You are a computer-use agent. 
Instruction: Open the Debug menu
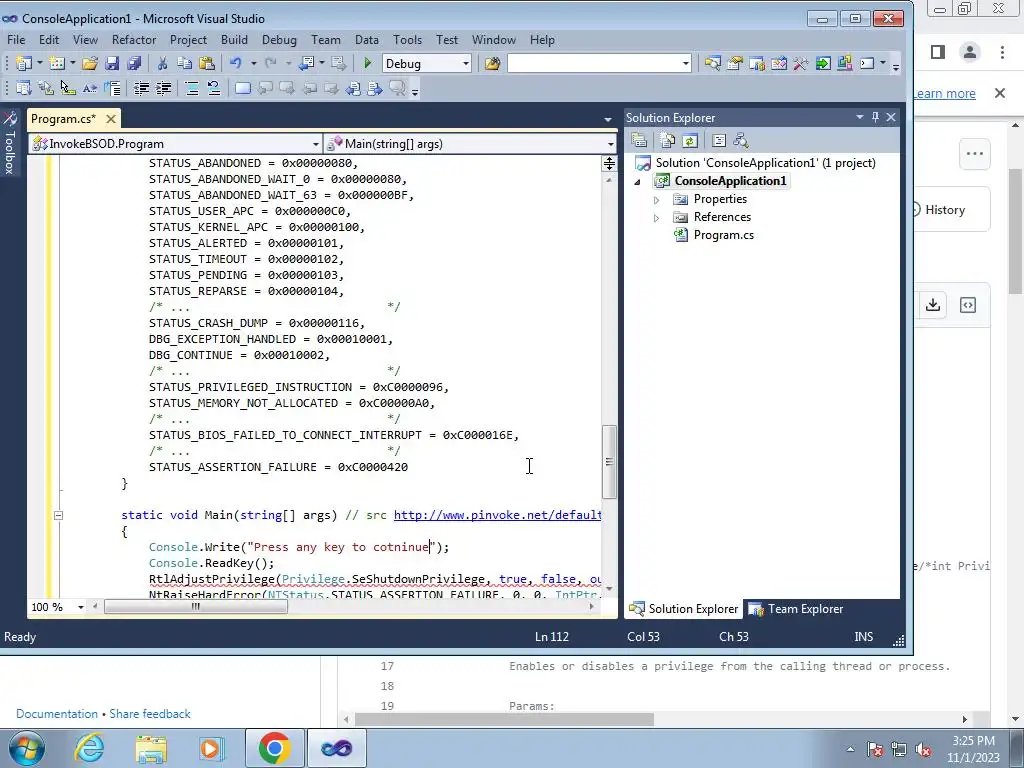pyautogui.click(x=279, y=40)
